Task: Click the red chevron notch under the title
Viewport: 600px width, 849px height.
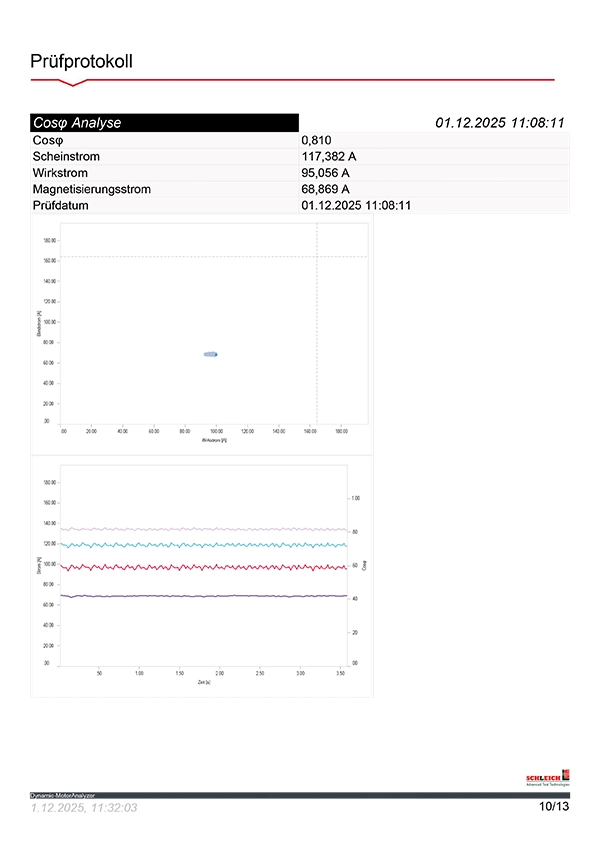Action: pos(67,82)
